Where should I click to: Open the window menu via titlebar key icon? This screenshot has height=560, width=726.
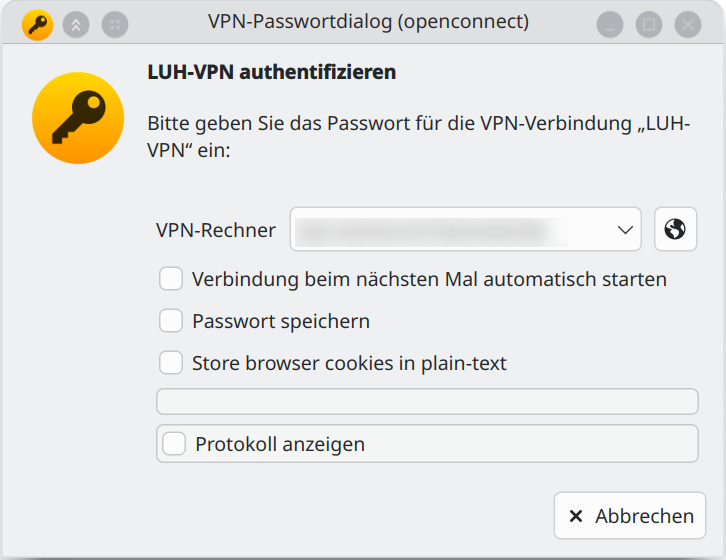(38, 24)
